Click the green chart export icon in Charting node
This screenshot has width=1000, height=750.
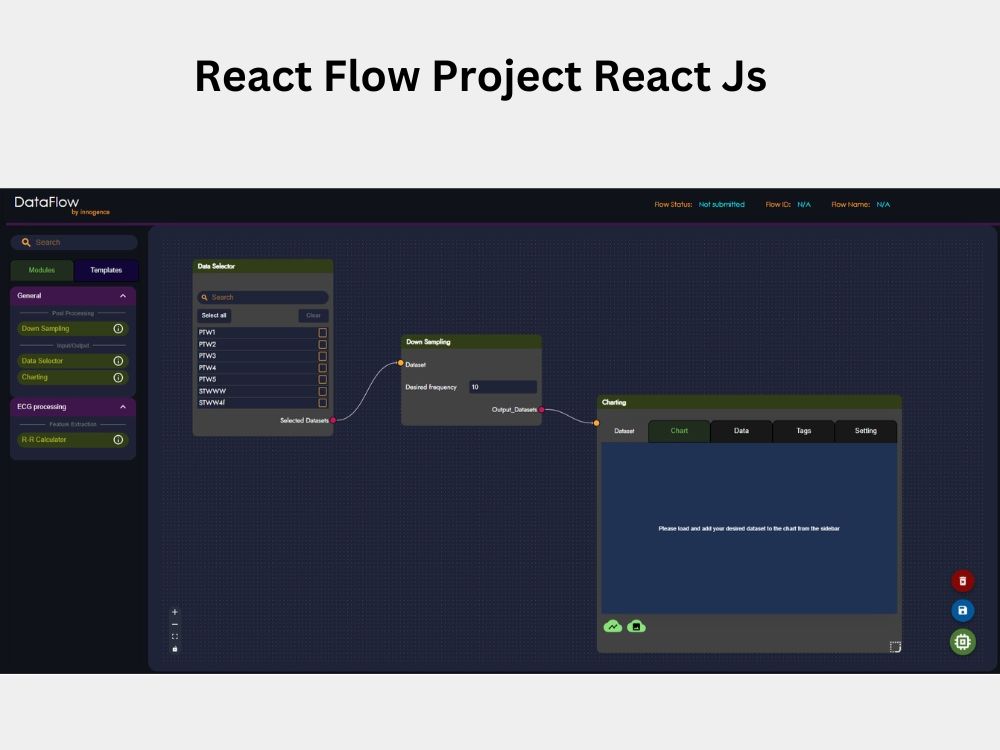pos(611,627)
